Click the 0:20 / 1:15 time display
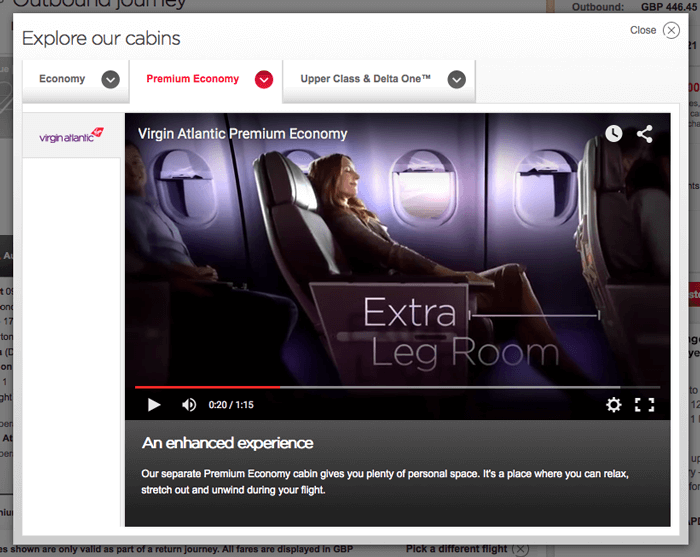 click(231, 405)
